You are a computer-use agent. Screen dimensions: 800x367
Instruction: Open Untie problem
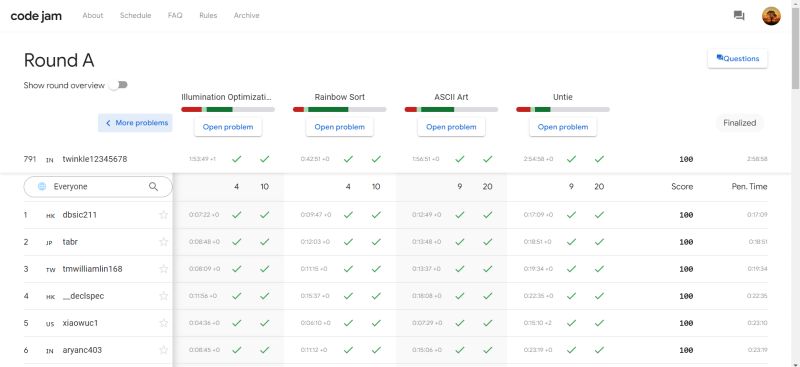click(x=563, y=127)
